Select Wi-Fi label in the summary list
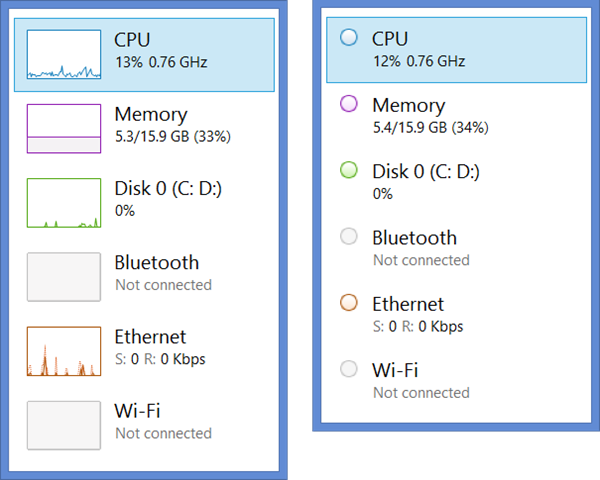Screen dimensions: 600x480 click(x=395, y=370)
